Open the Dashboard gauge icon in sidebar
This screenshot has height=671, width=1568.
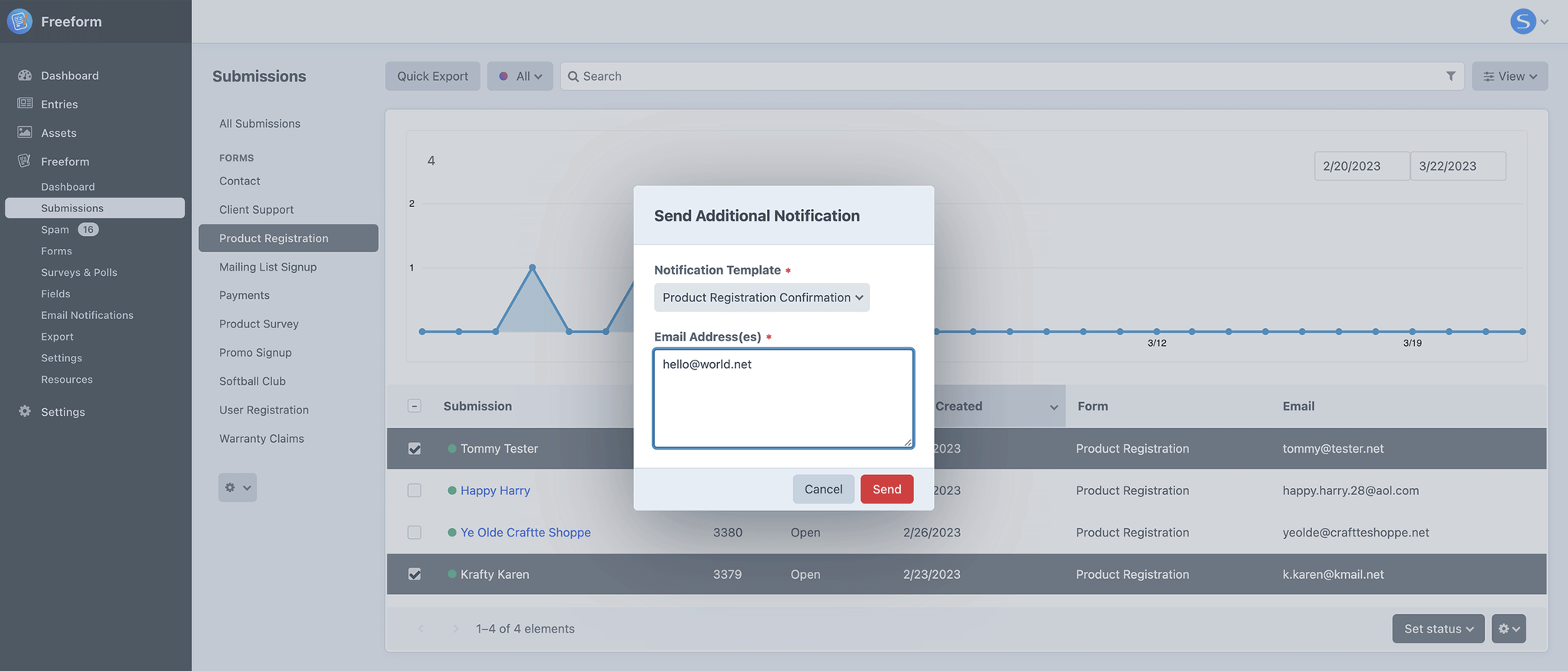click(x=25, y=75)
